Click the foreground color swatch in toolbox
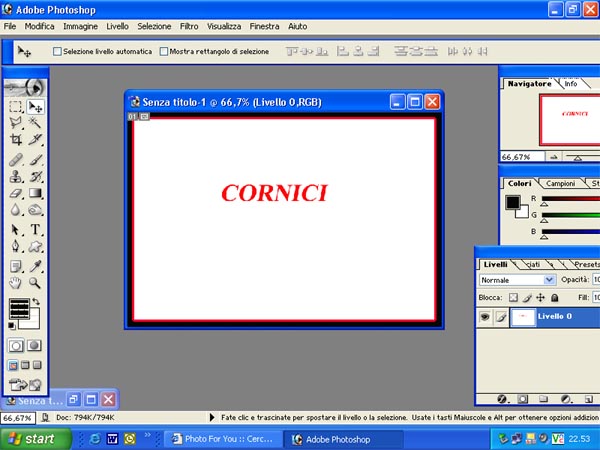The image size is (600, 450). 18,308
